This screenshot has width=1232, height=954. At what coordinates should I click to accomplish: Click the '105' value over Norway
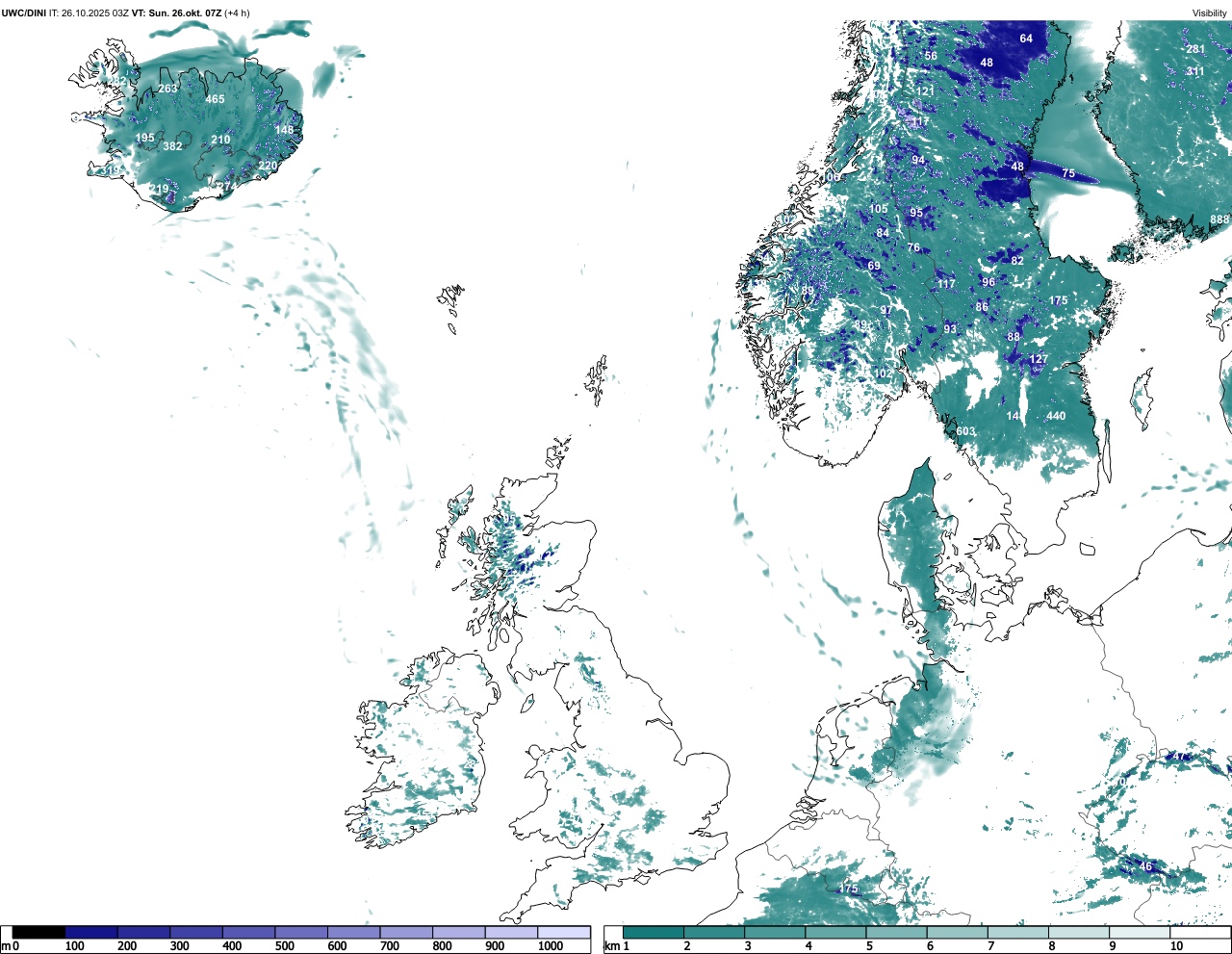(879, 209)
